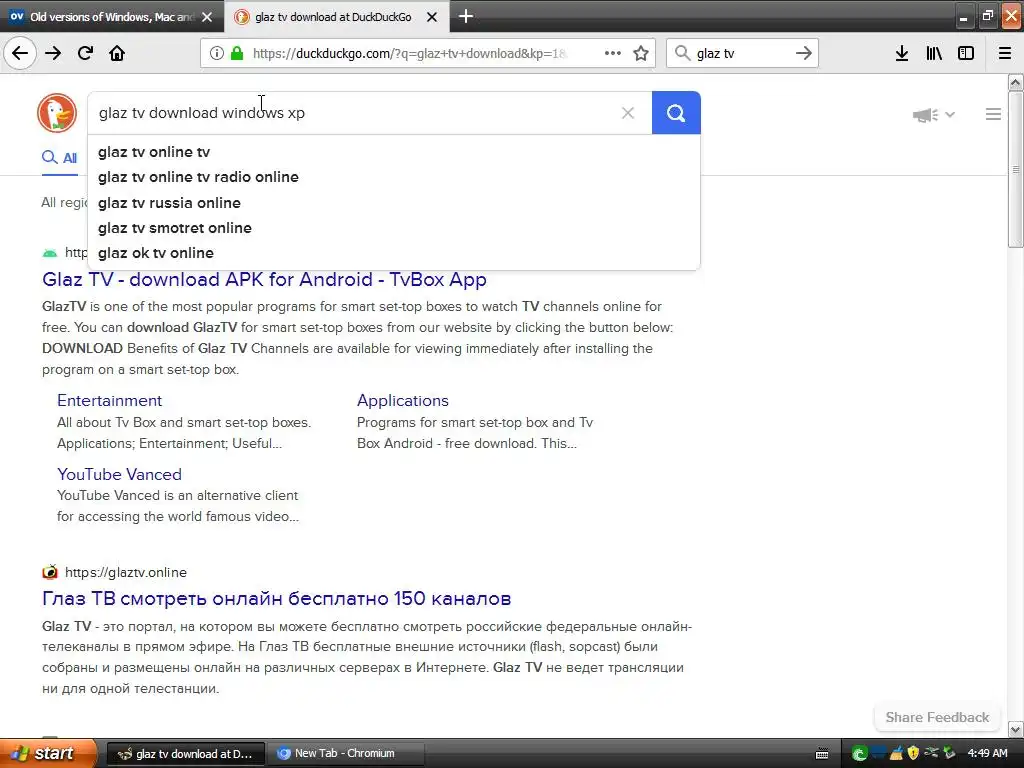Open the library bookshelf icon
This screenshot has width=1024, height=768.
[x=934, y=53]
